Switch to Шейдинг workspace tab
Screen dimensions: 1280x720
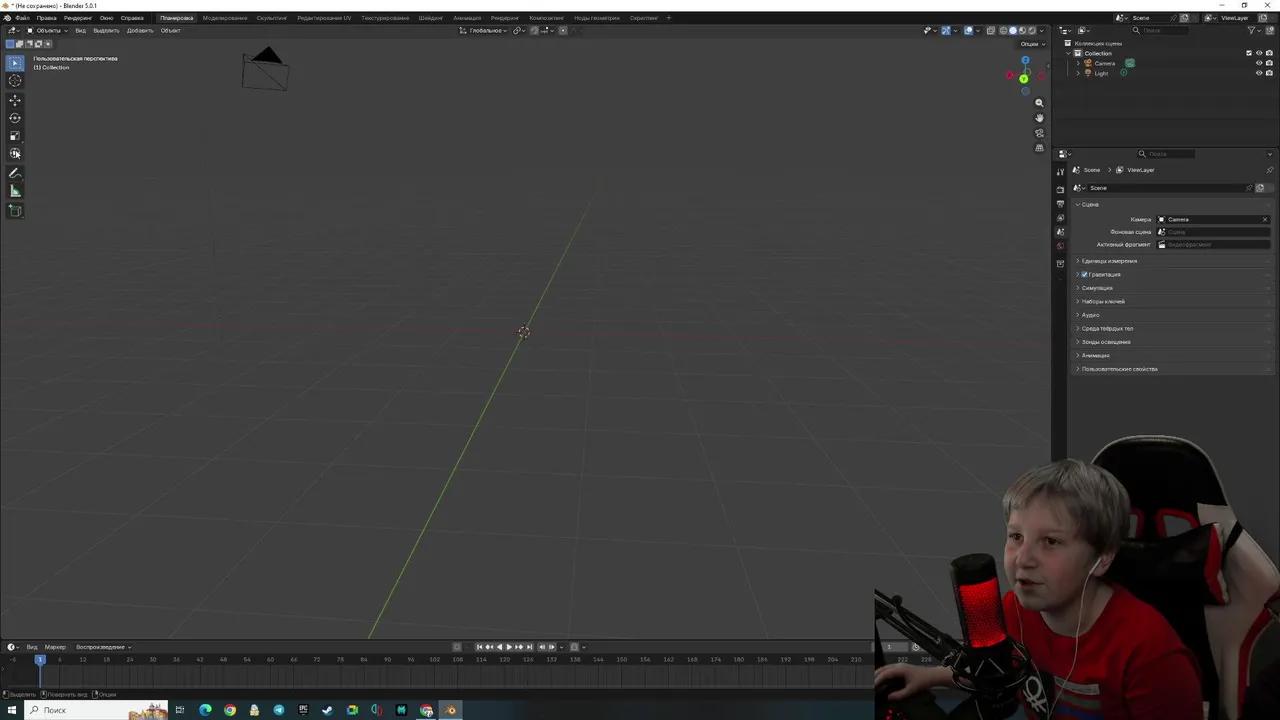pos(431,18)
